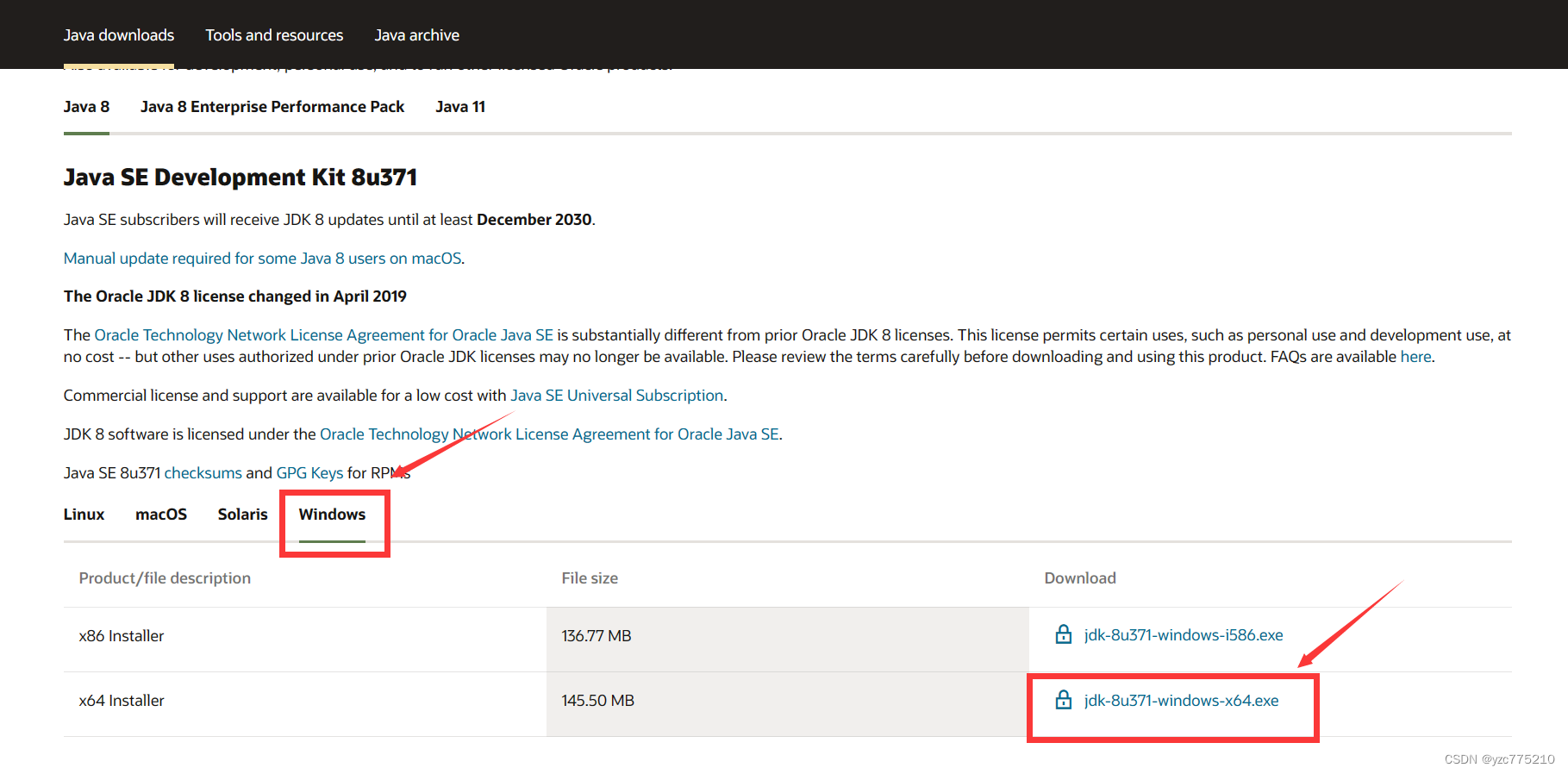Screen dimensions: 1568x774
Task: Click the lock icon beside jdk-8u371-windows-i586.exe
Action: pyautogui.click(x=1064, y=634)
